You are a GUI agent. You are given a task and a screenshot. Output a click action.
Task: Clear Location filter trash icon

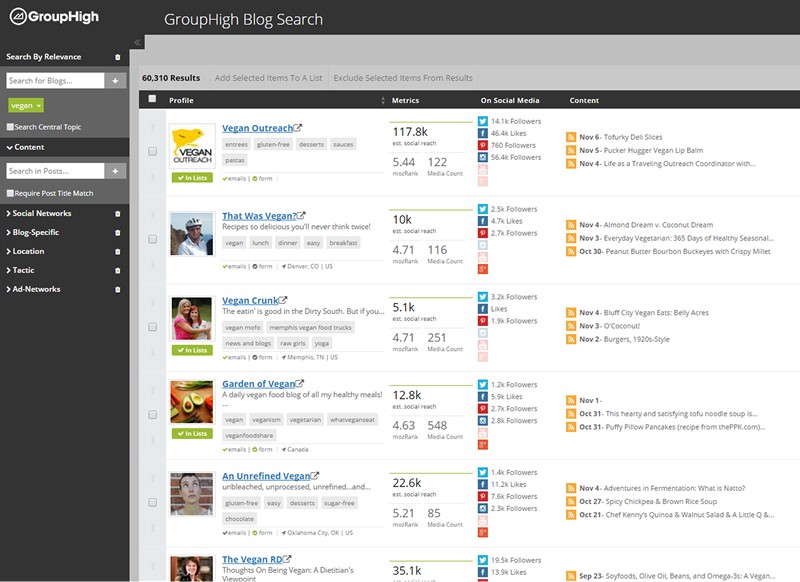pos(118,251)
